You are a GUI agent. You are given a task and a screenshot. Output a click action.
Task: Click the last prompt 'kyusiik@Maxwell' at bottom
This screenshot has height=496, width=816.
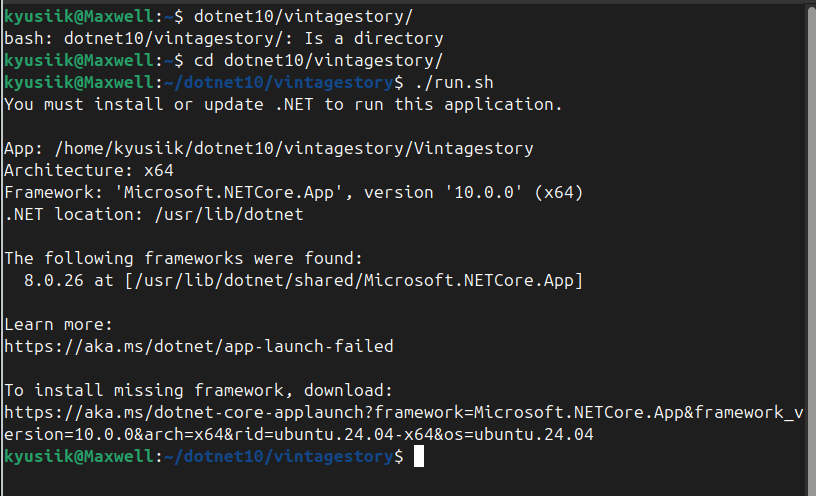79,456
